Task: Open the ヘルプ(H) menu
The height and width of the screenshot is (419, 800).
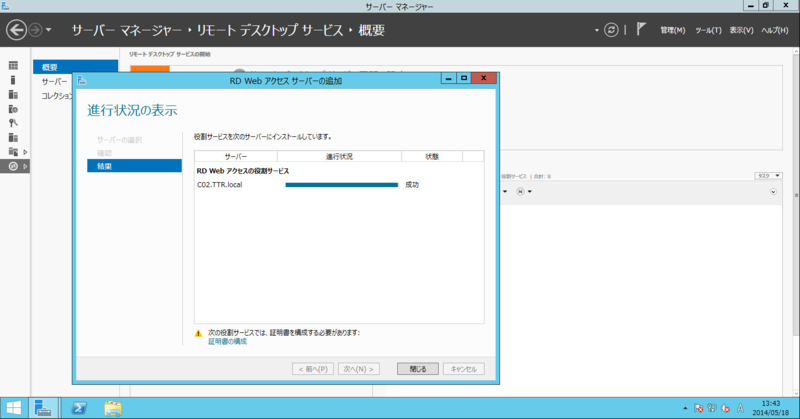Action: click(x=774, y=31)
